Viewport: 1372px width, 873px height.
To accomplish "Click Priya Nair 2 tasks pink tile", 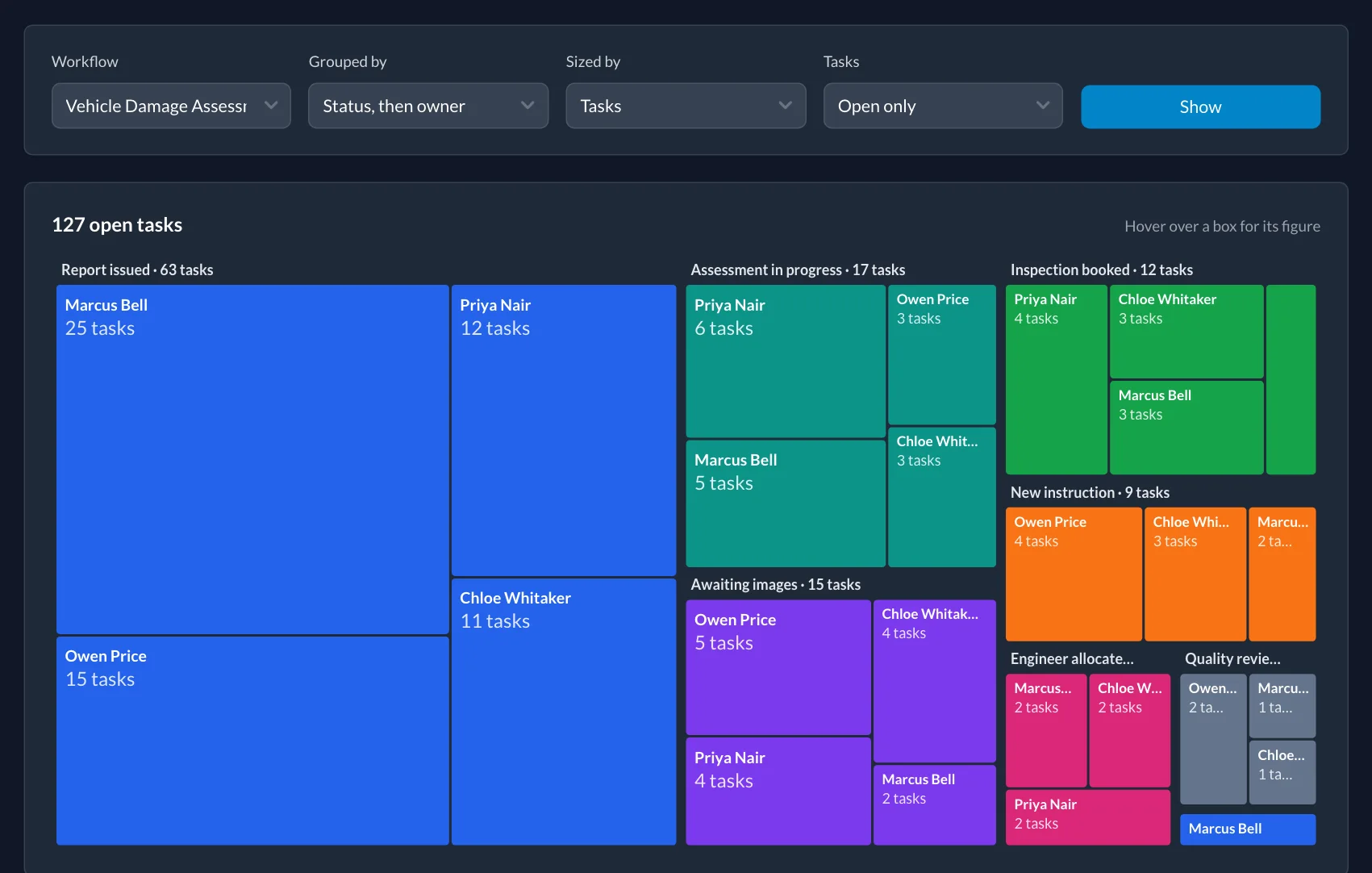I will [x=1088, y=817].
